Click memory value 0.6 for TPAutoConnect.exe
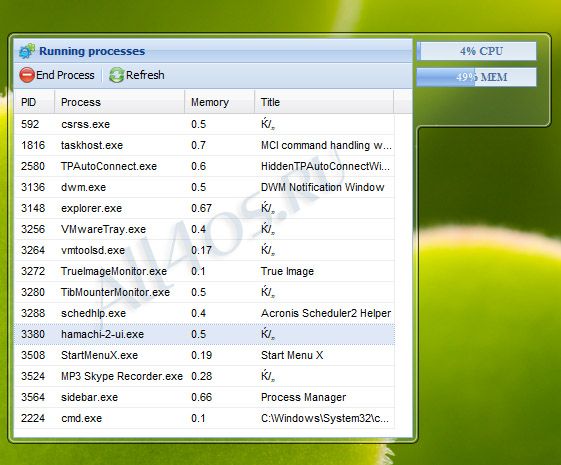Image resolution: width=561 pixels, height=465 pixels. 199,166
